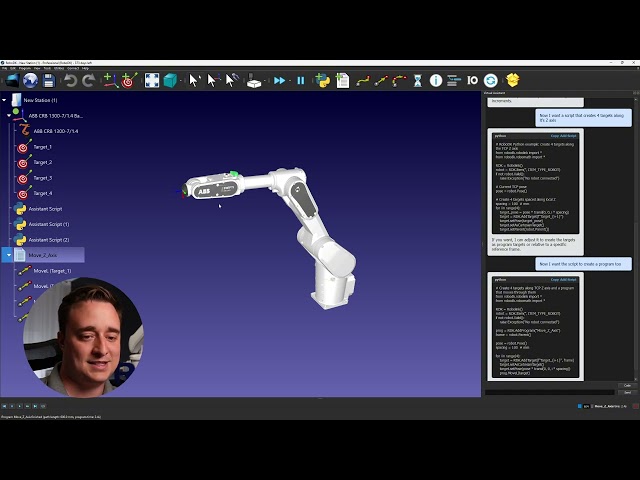Add Script from the second code block
640x480 pixels.
pyautogui.click(x=568, y=280)
